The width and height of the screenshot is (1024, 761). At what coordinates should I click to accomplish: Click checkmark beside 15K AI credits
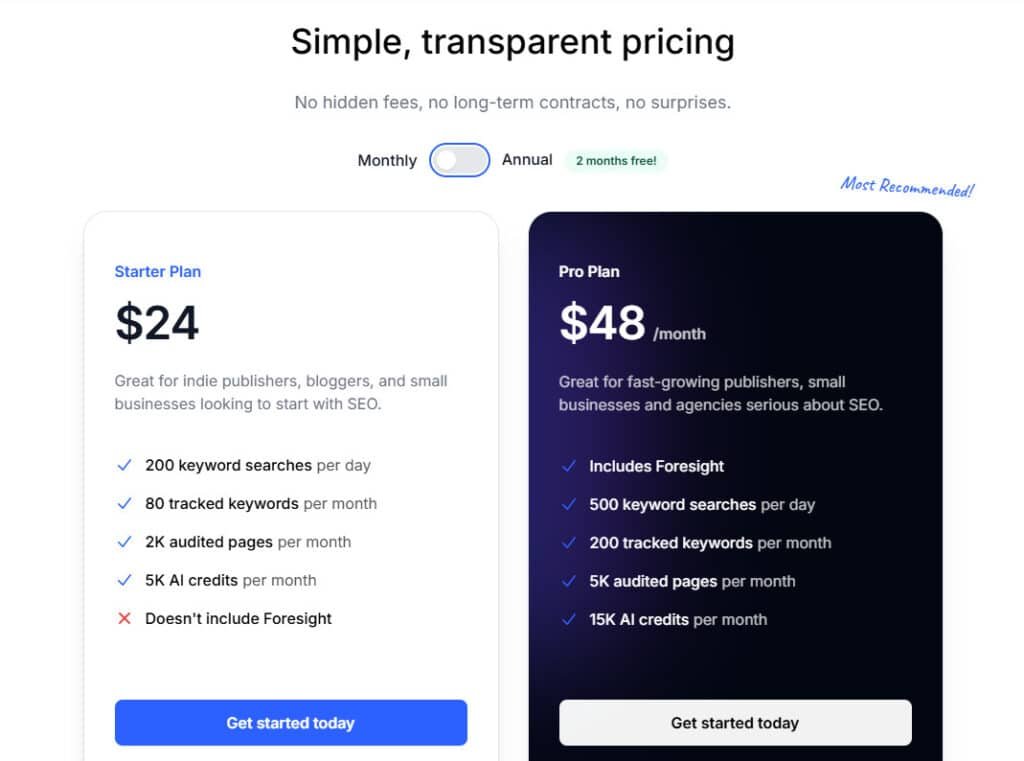569,619
